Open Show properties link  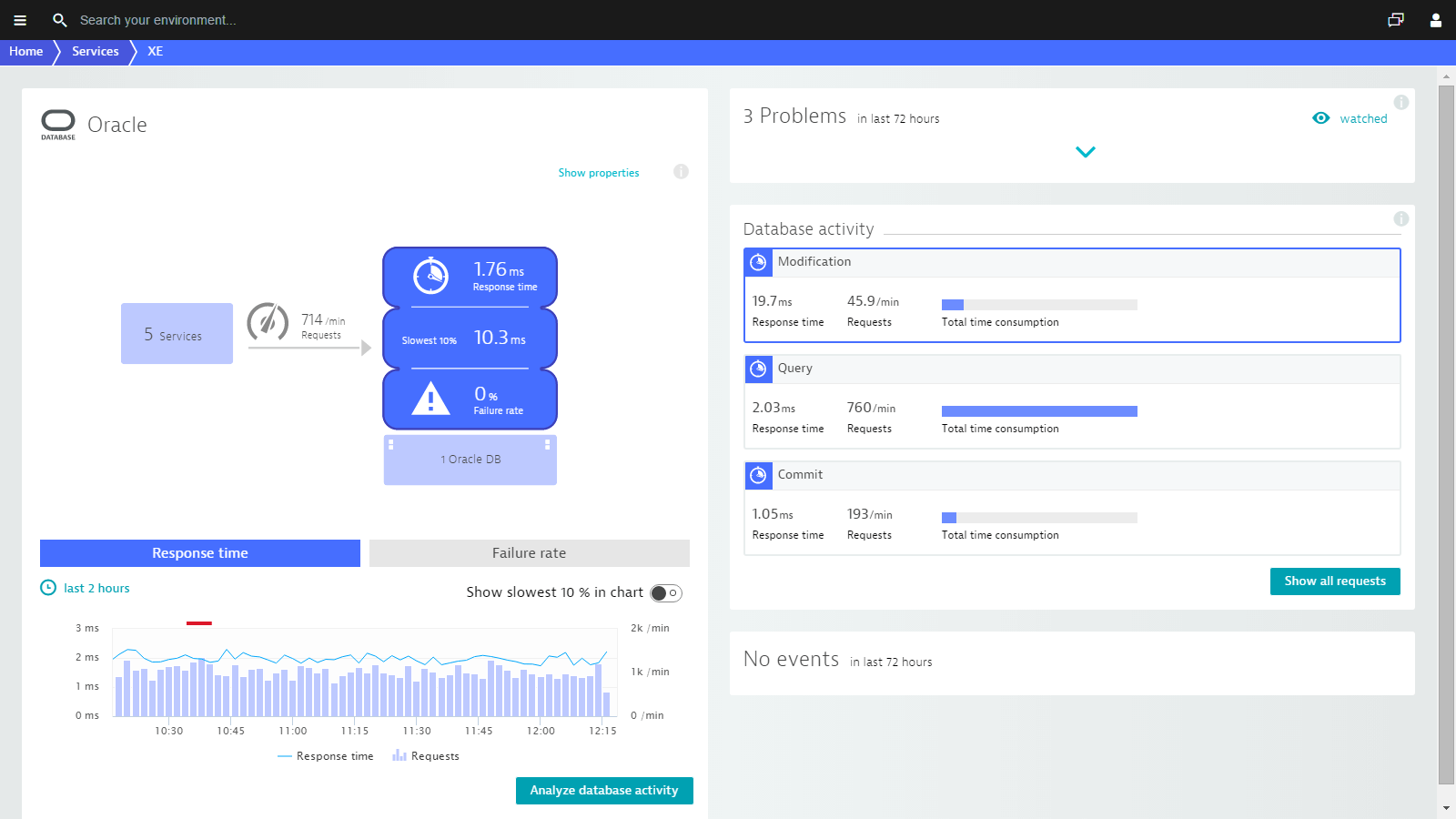tap(599, 173)
